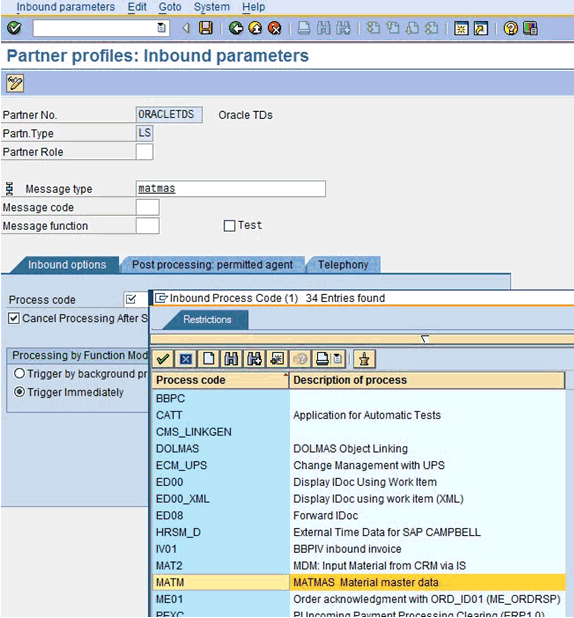Switch to Telephony tab
Image resolution: width=574 pixels, height=618 pixels.
[x=343, y=264]
